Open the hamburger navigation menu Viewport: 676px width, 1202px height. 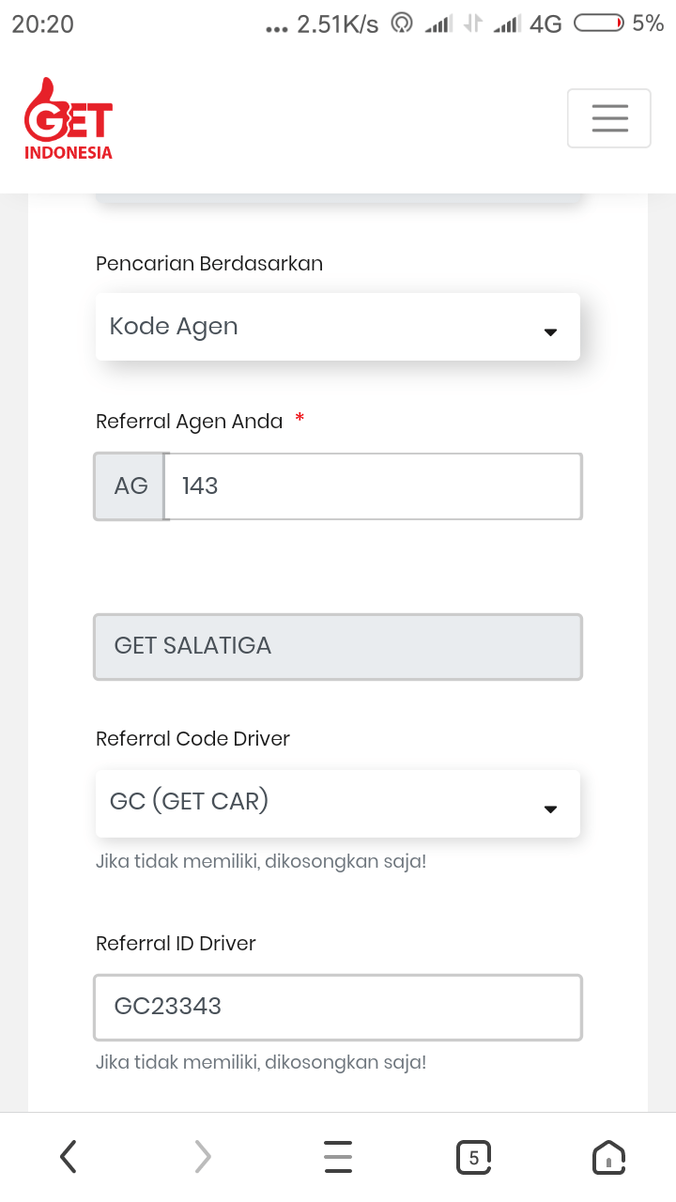click(x=609, y=118)
